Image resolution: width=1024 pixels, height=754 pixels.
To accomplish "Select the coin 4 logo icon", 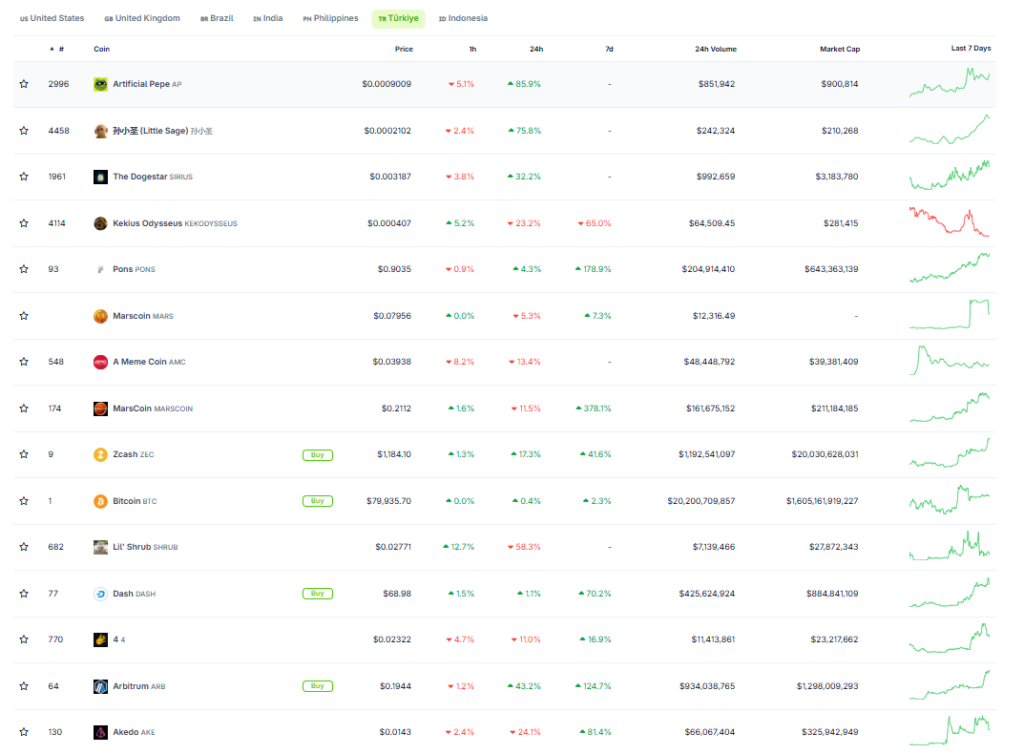I will tap(101, 640).
